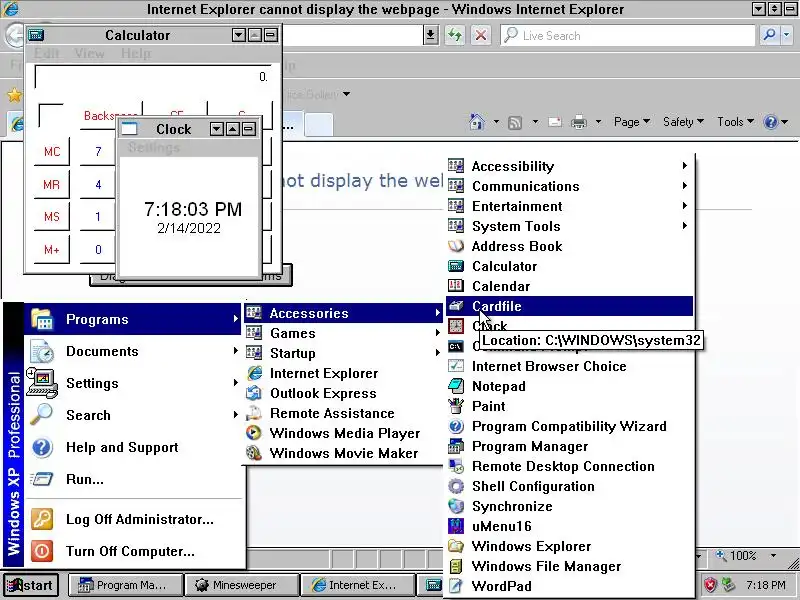The image size is (800, 600).
Task: Click the security shield tray icon
Action: (710, 585)
